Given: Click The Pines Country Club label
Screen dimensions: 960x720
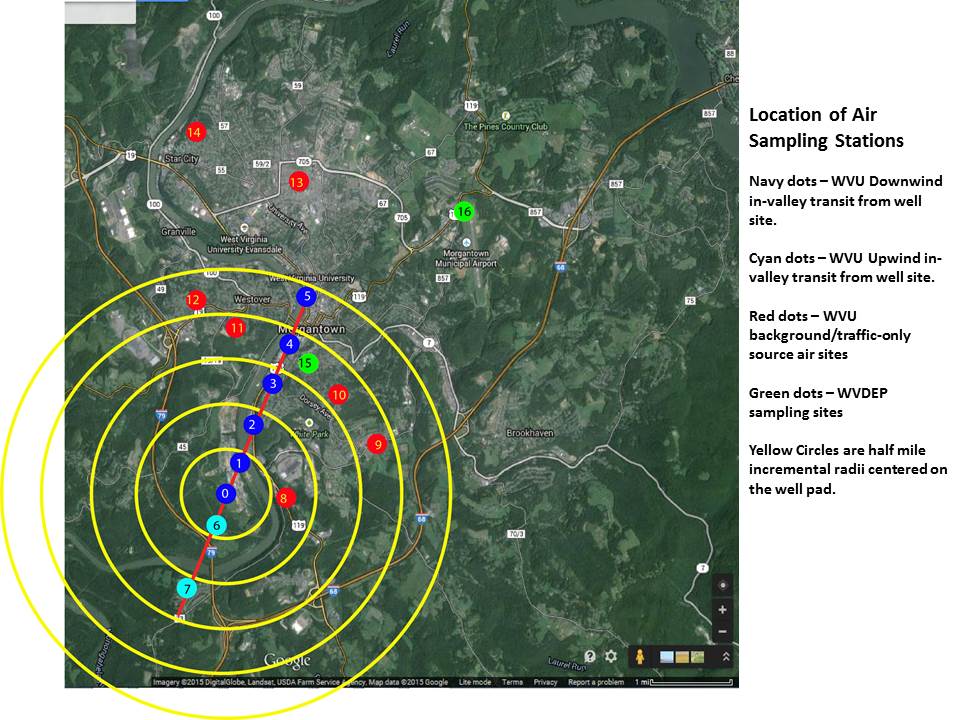Looking at the screenshot, I should [x=506, y=127].
